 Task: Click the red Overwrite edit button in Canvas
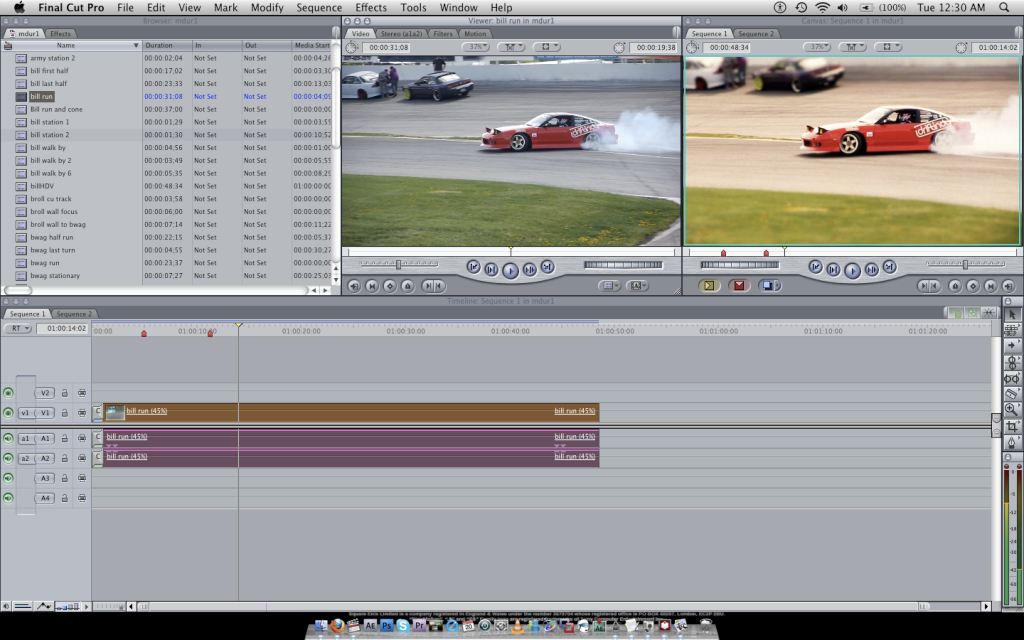pyautogui.click(x=739, y=285)
